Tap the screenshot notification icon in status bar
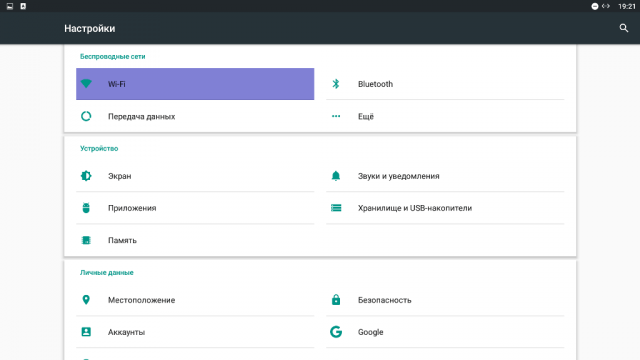The height and width of the screenshot is (360, 640). coord(10,6)
